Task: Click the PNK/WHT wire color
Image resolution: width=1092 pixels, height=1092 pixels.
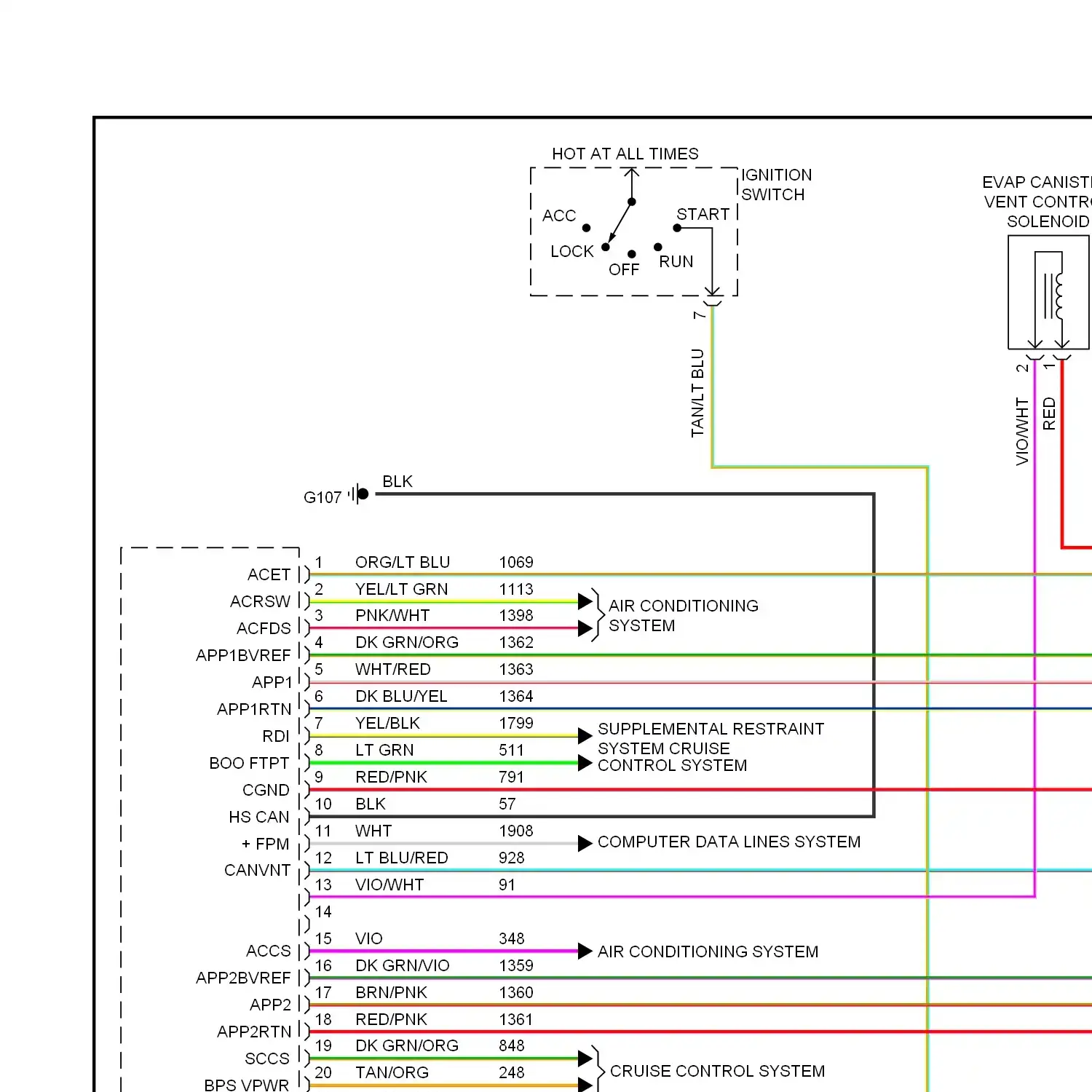Action: (x=392, y=615)
